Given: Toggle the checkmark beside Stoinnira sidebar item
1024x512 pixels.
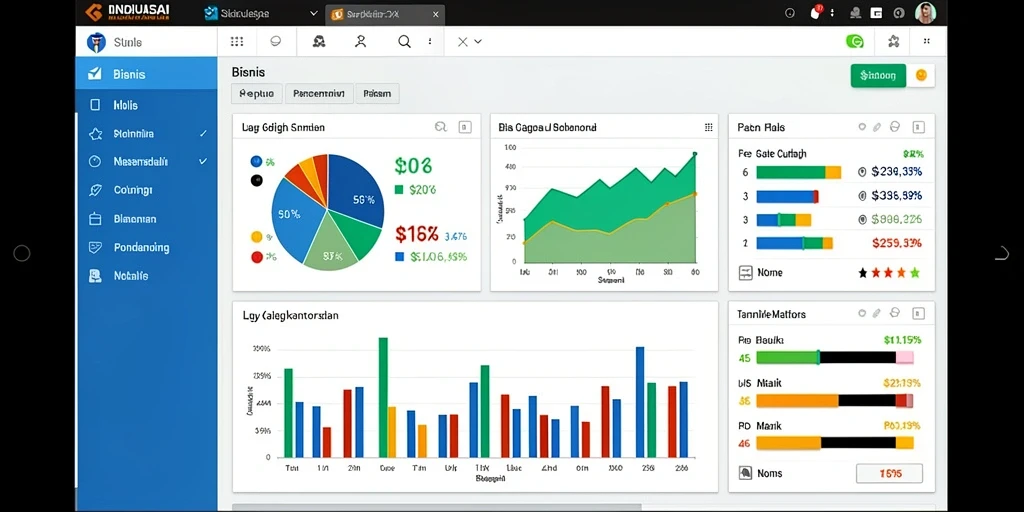Looking at the screenshot, I should click(203, 133).
